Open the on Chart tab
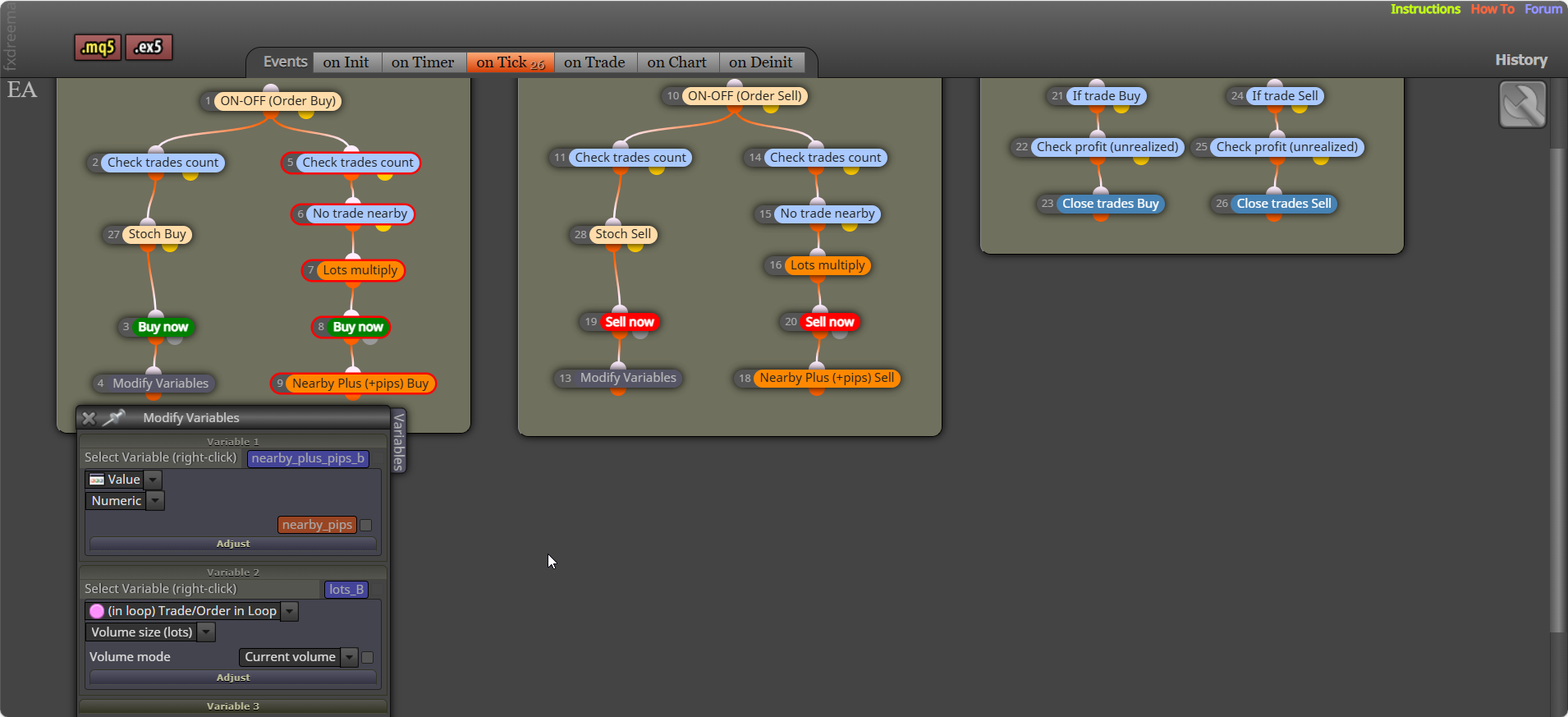Screen dimensions: 1568x717 pos(676,62)
